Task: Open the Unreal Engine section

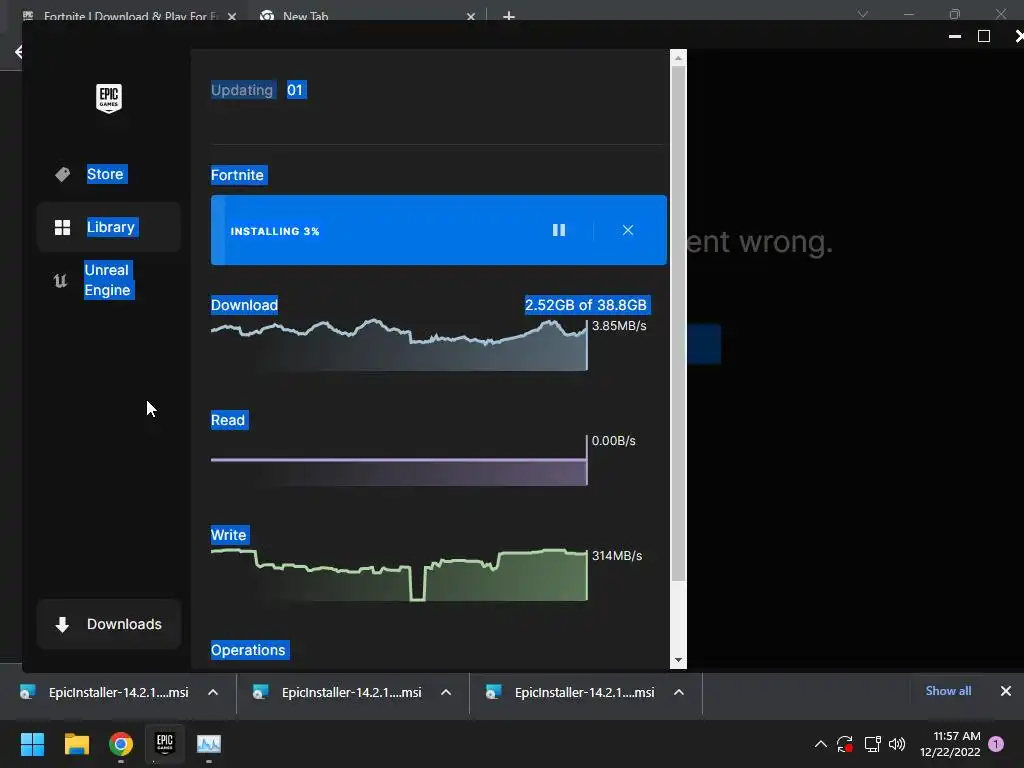Action: coord(108,280)
